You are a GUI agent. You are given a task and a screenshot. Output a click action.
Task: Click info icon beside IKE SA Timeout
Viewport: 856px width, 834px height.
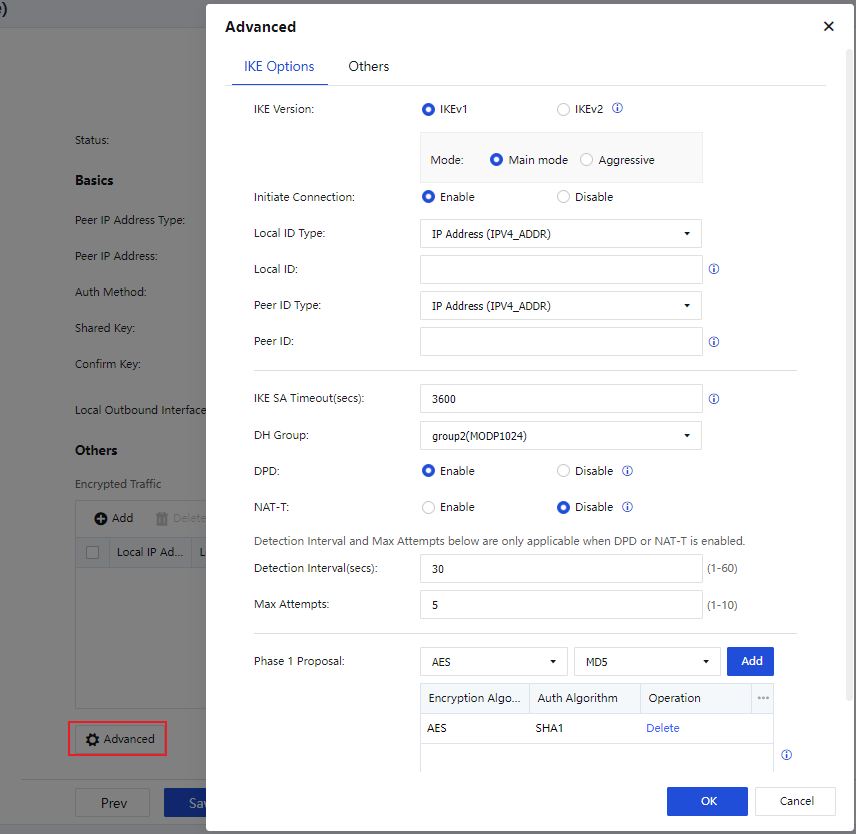coord(714,399)
